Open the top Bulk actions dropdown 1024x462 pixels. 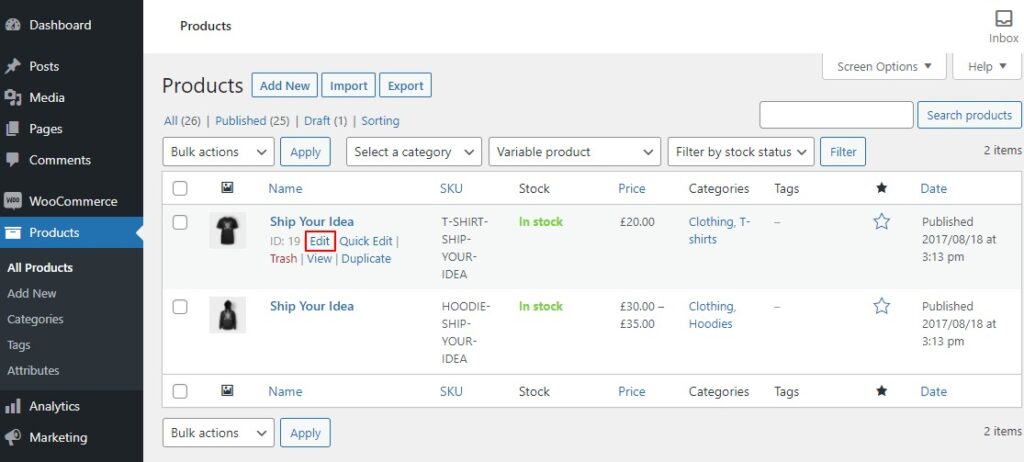tap(218, 152)
